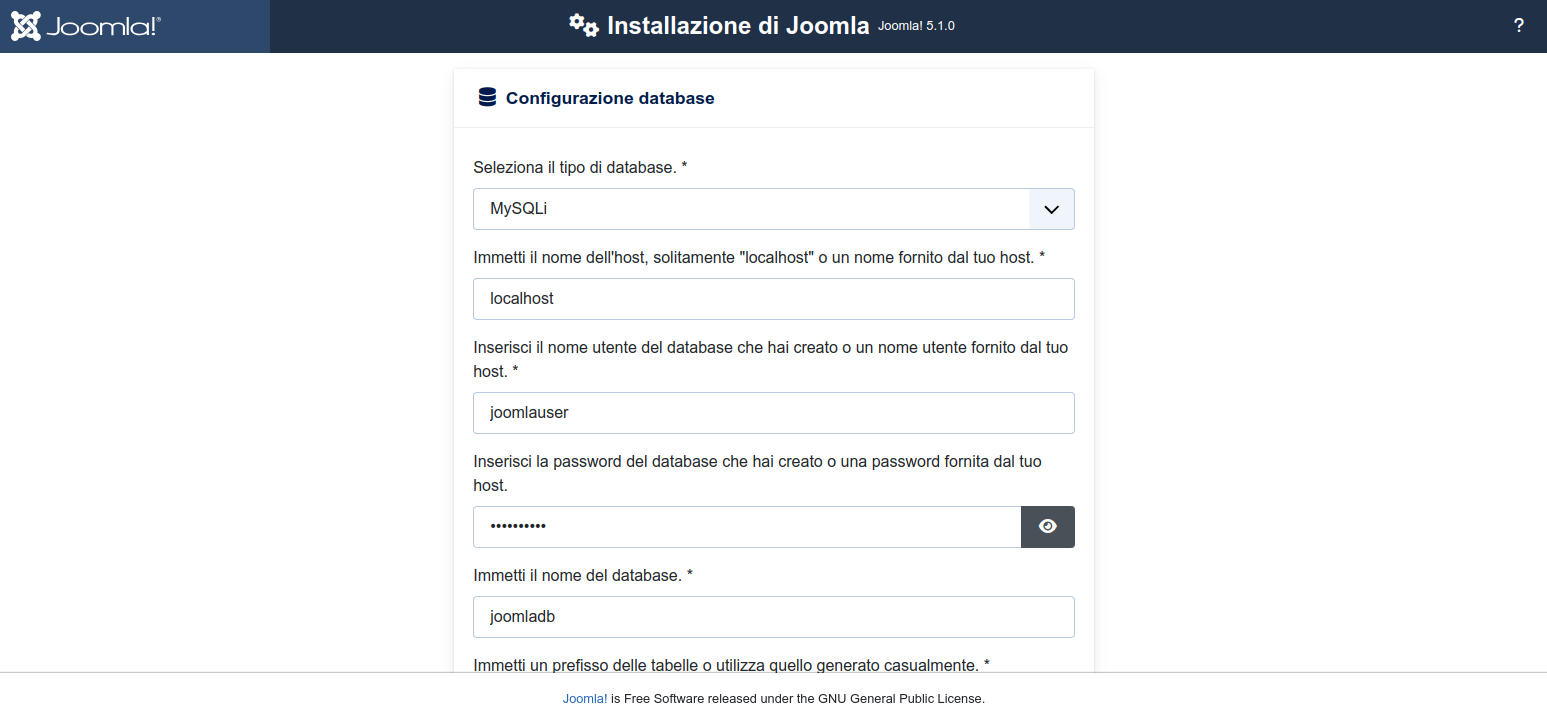
Task: Click the 'Inserisci il nome utente del database' label
Action: tap(770, 359)
